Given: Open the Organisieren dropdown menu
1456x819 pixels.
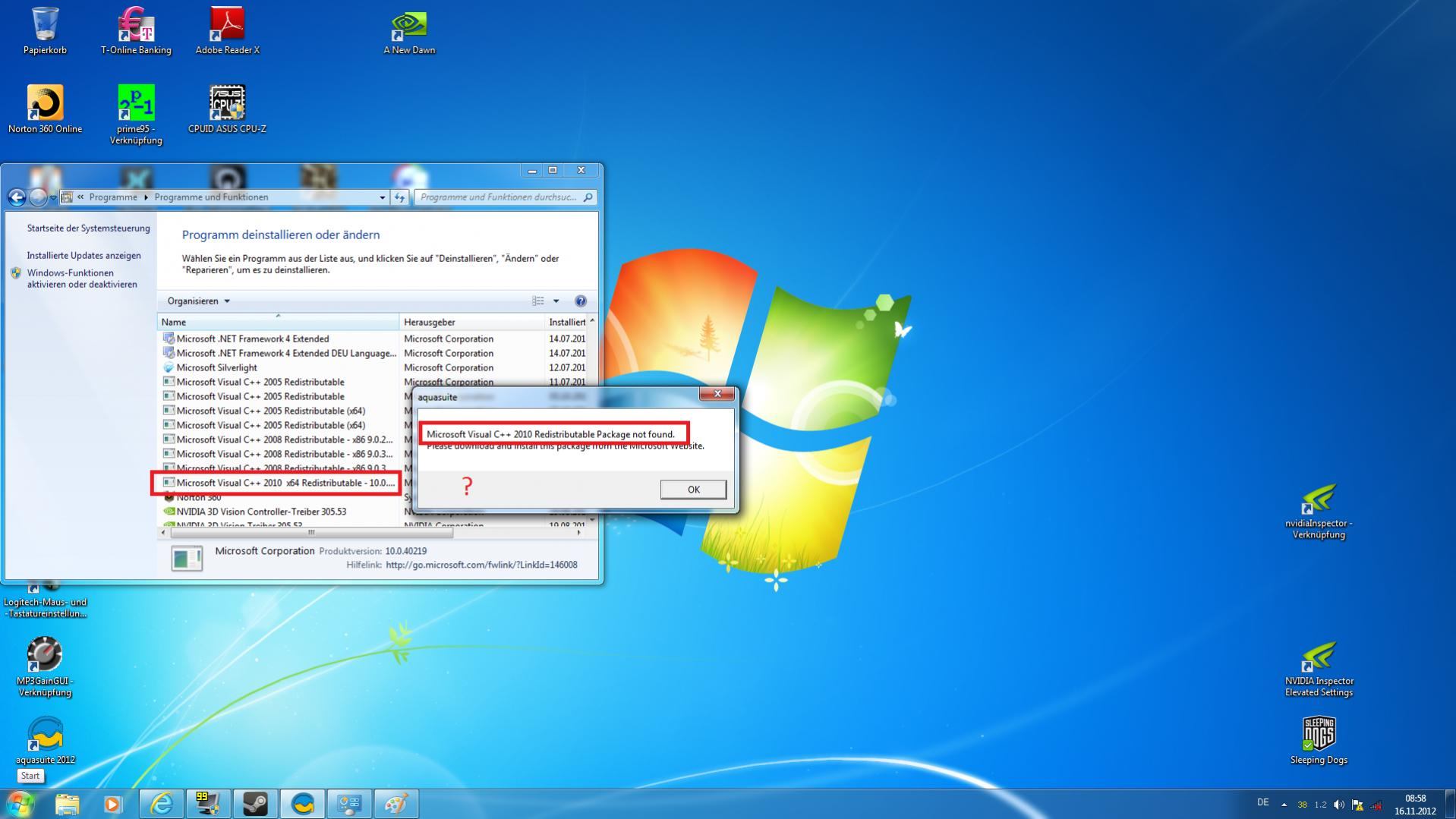Looking at the screenshot, I should coord(198,301).
